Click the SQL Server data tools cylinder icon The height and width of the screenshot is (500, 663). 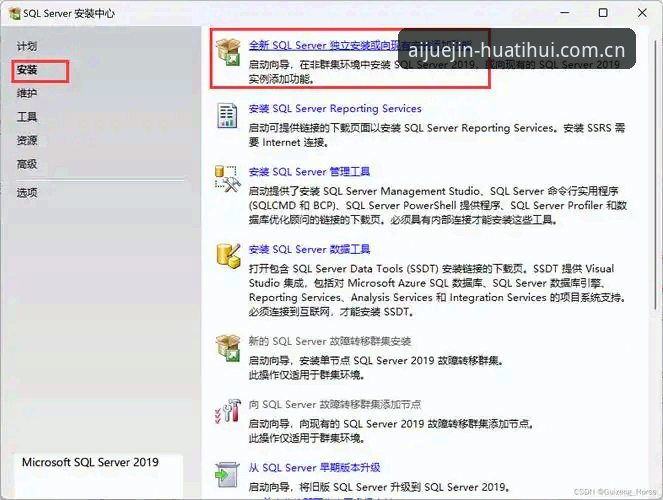coord(228,256)
